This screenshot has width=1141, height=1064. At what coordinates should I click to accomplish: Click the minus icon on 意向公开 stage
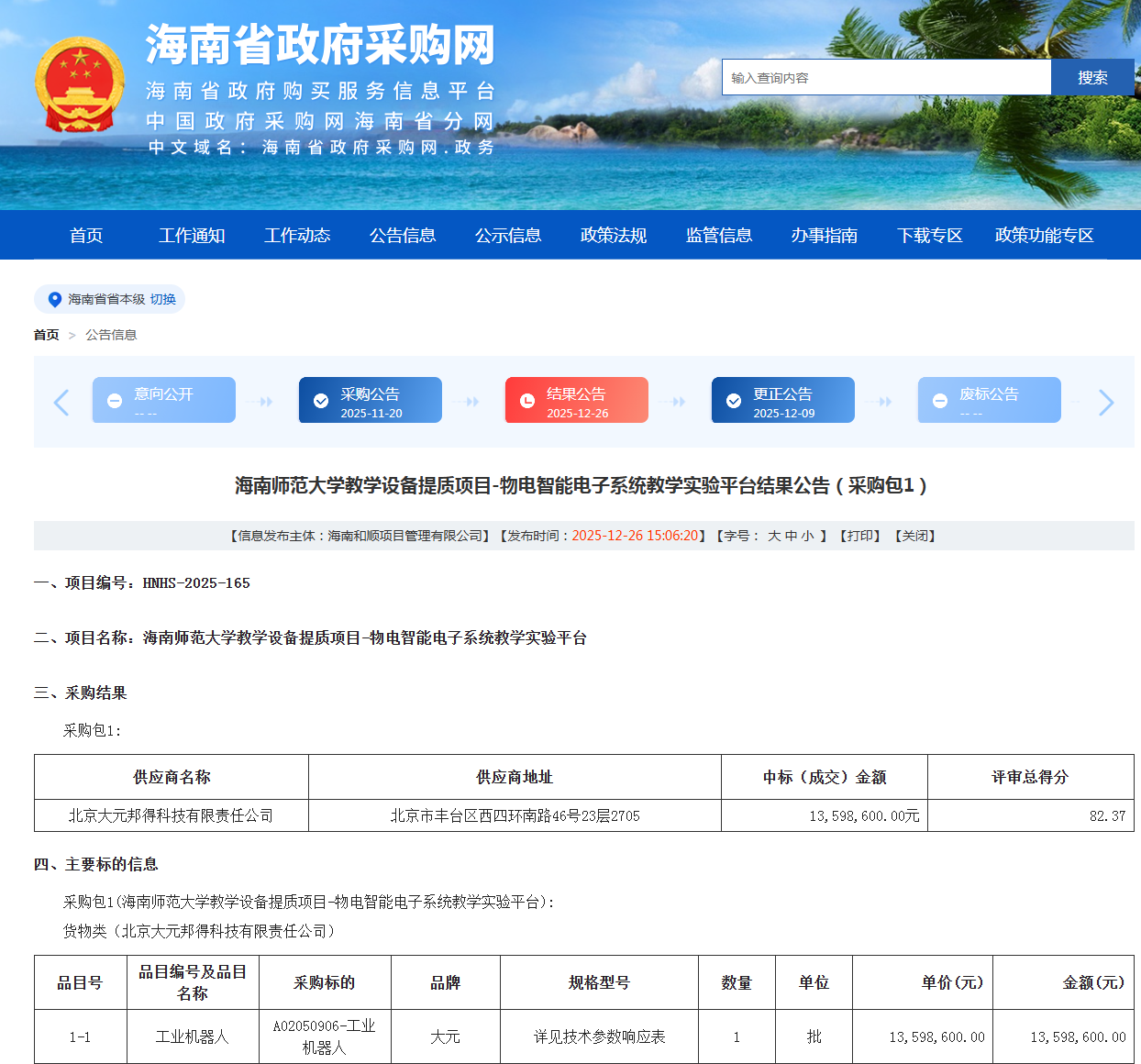click(113, 399)
